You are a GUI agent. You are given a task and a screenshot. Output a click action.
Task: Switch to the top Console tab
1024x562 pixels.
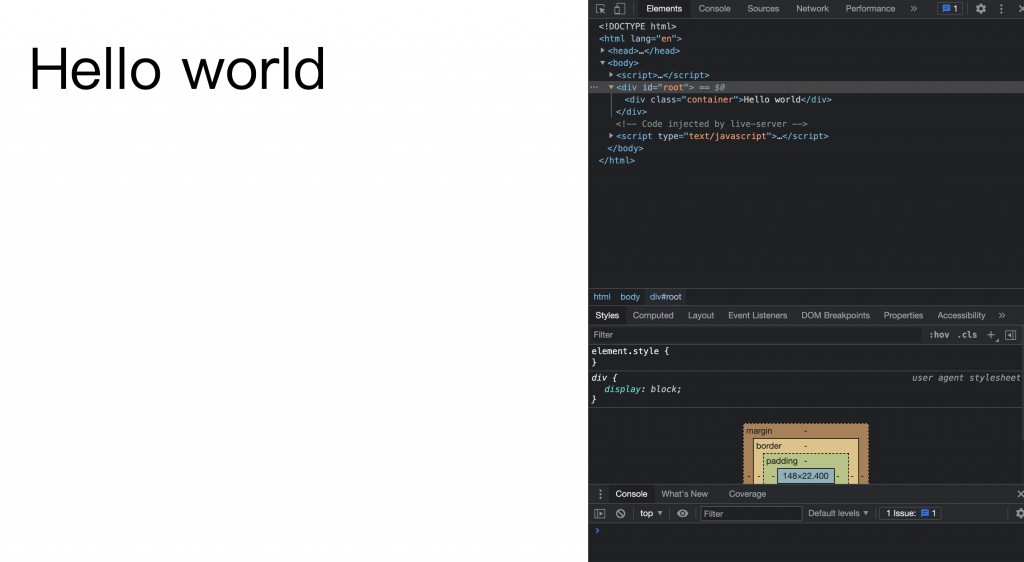[714, 8]
